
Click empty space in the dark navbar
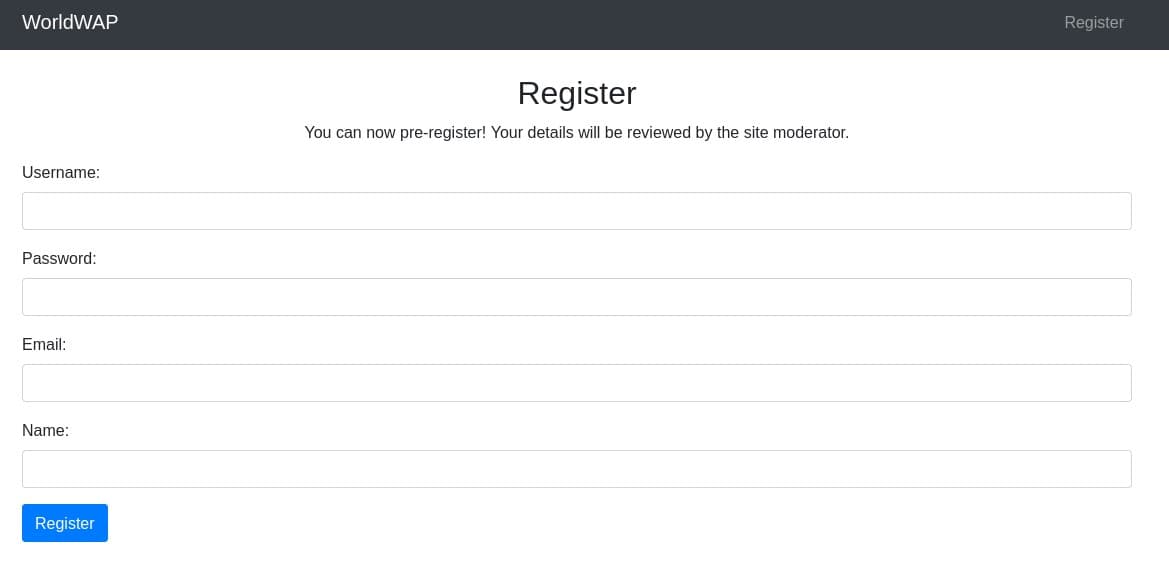[x=600, y=24]
